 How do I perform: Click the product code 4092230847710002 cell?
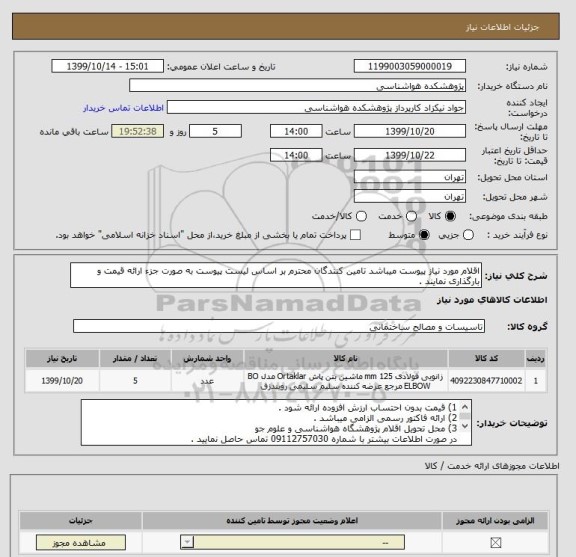[486, 381]
